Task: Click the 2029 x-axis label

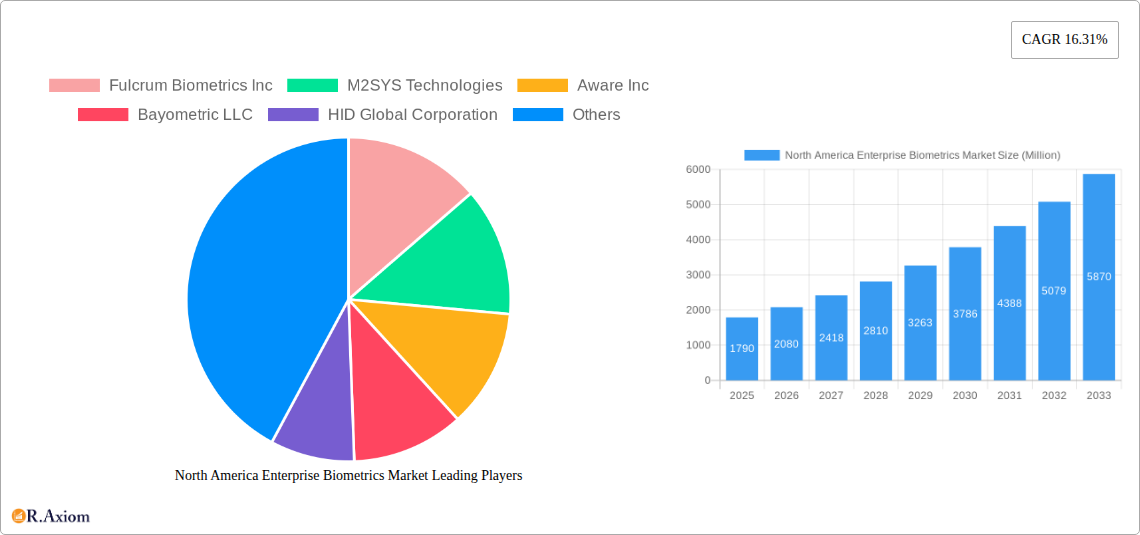Action: pyautogui.click(x=920, y=396)
